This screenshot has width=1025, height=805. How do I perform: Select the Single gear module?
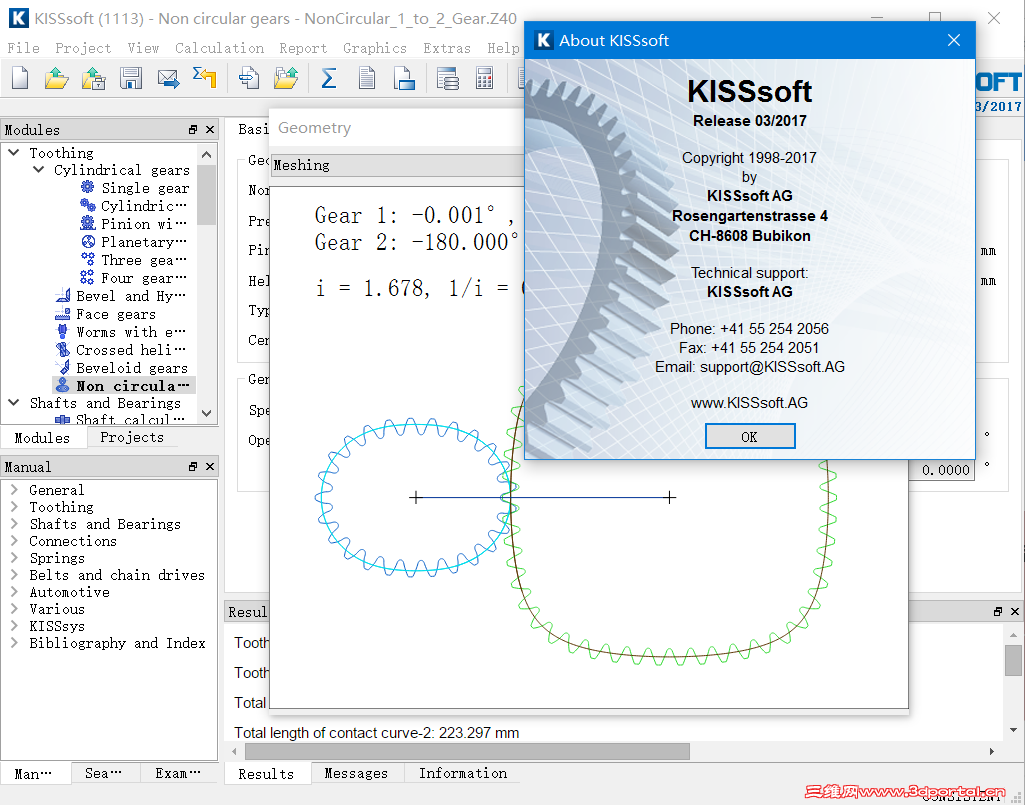tap(135, 188)
